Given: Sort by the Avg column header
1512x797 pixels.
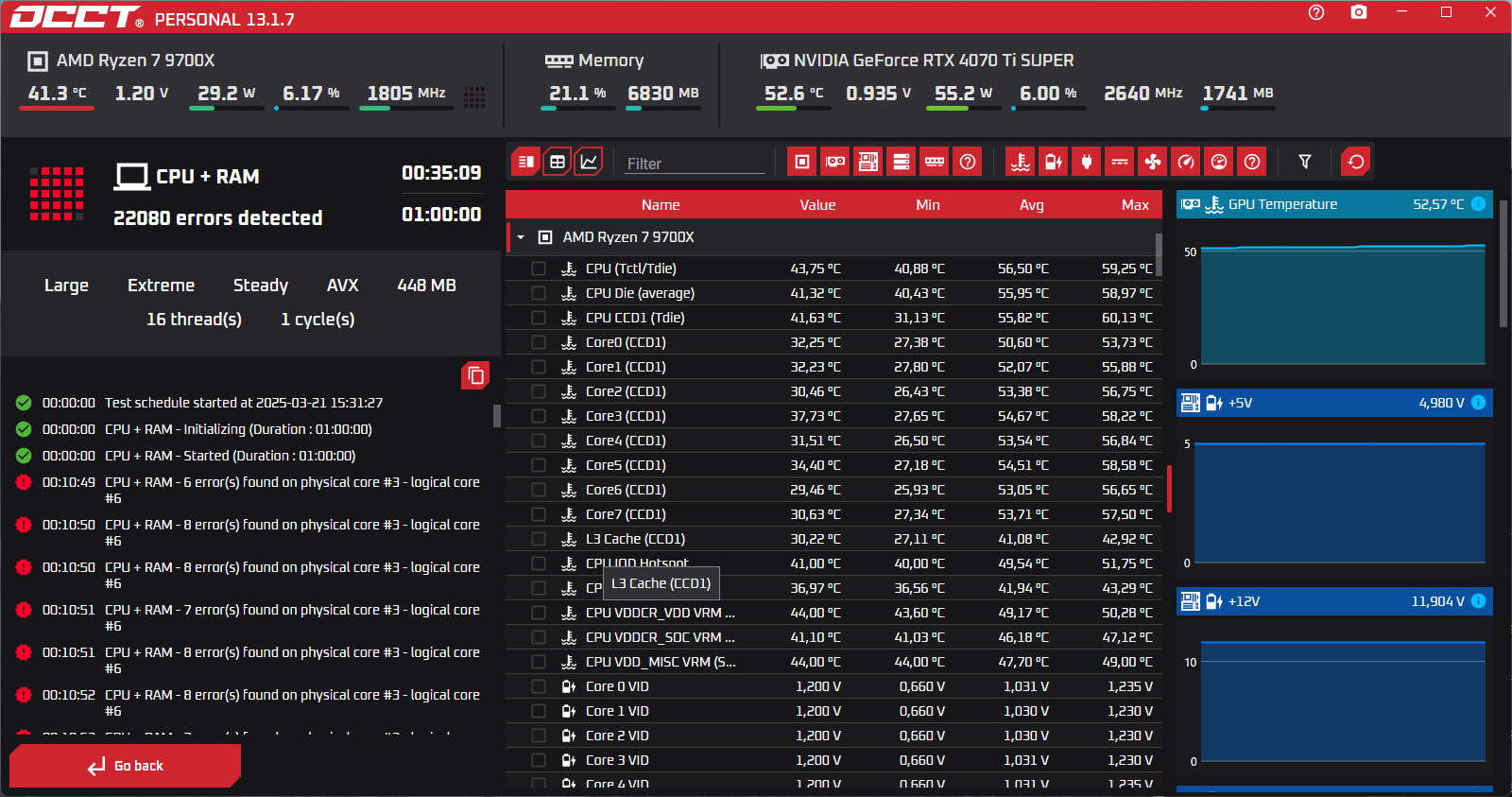Looking at the screenshot, I should 1032,205.
